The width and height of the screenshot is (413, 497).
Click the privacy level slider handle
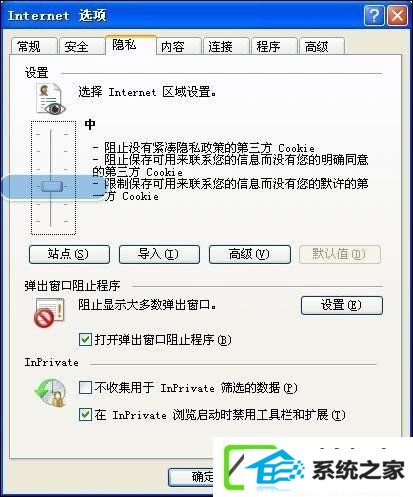pos(52,186)
